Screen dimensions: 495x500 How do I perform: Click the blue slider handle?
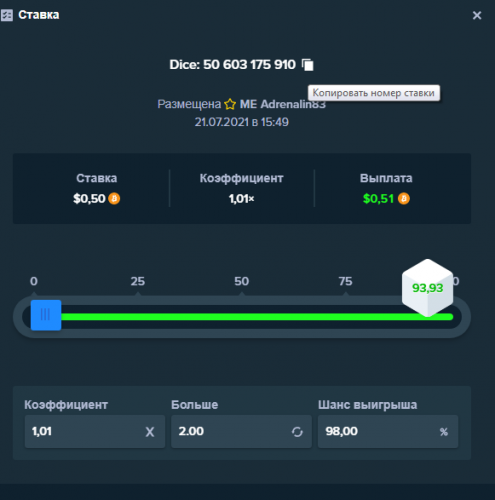pyautogui.click(x=46, y=315)
